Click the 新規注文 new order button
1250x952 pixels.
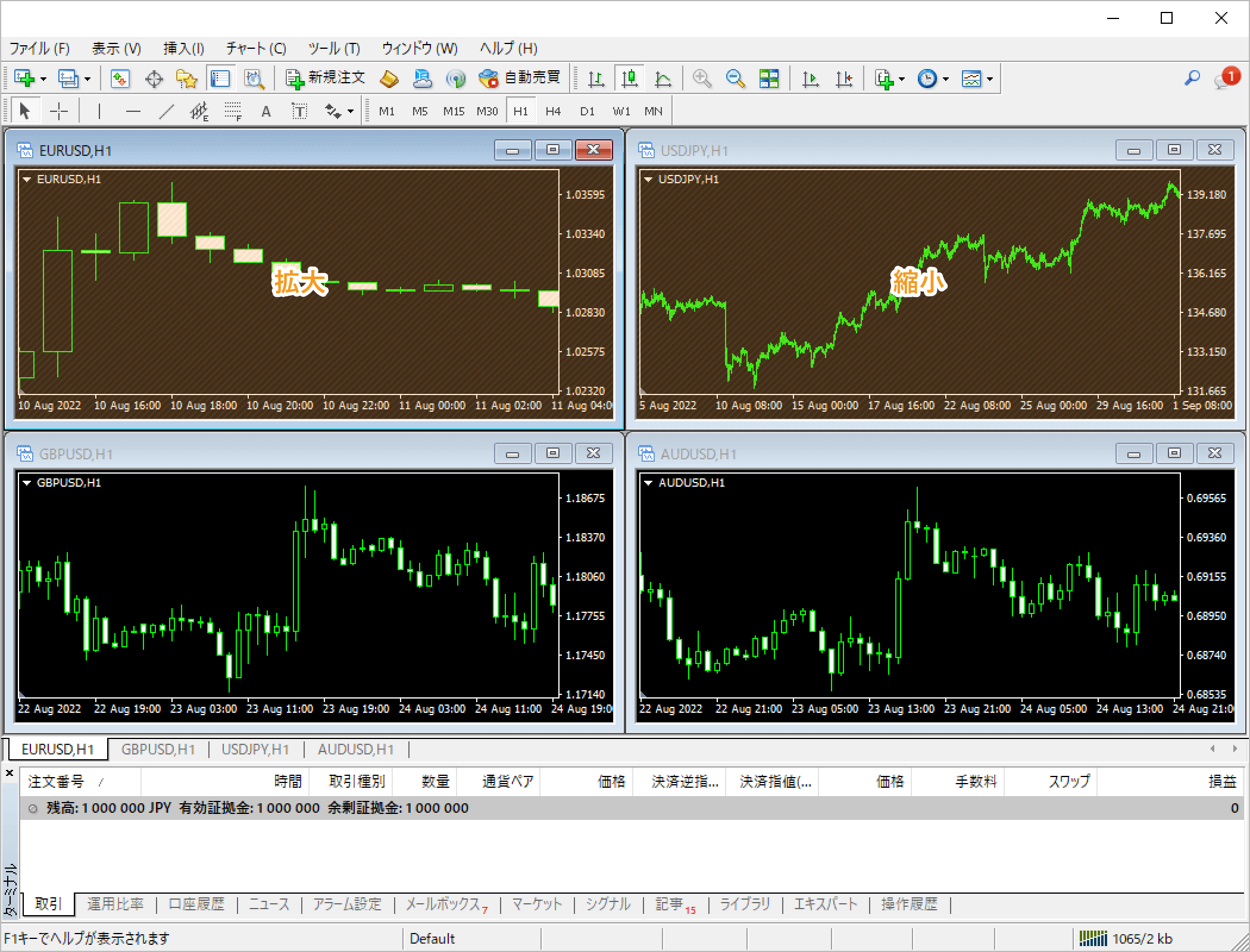point(325,78)
